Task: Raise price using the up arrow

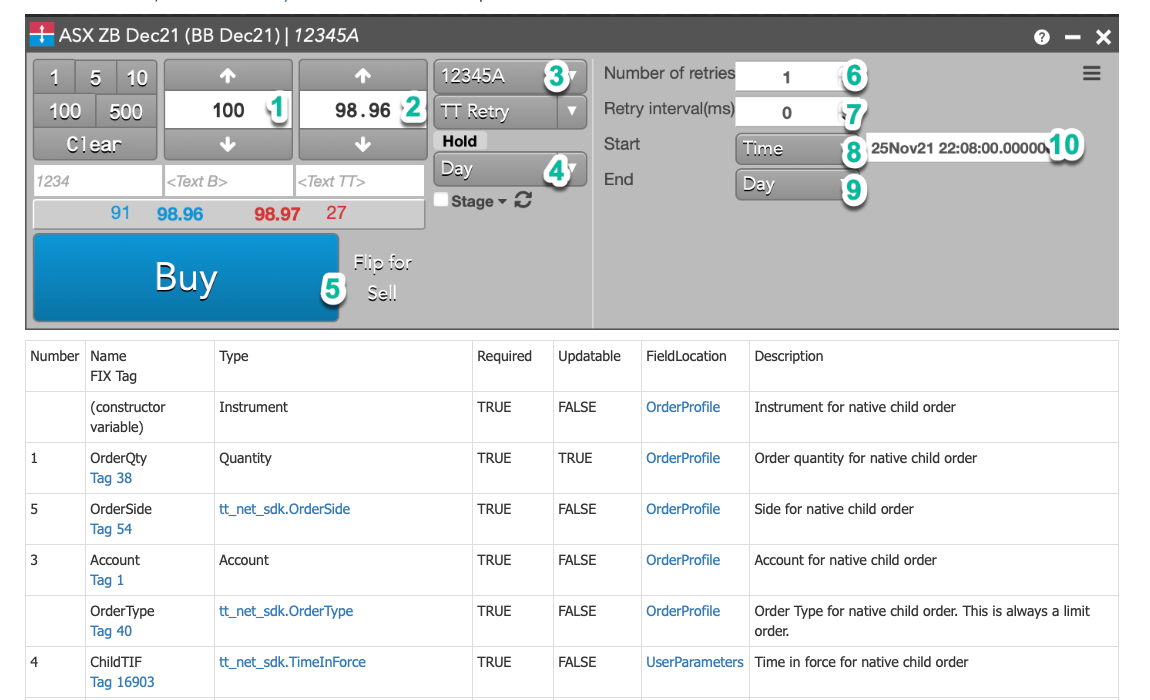Action: [x=363, y=76]
